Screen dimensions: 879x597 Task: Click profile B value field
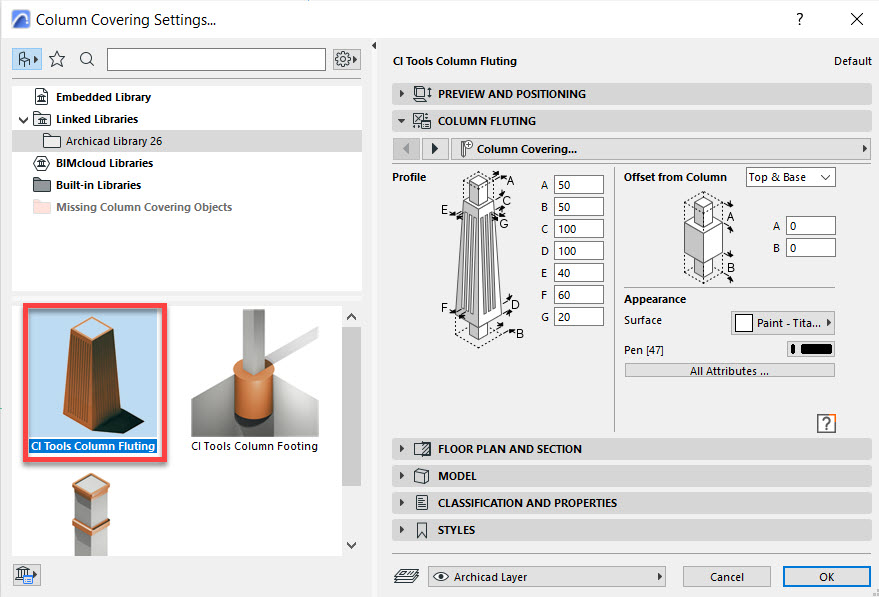(x=579, y=207)
